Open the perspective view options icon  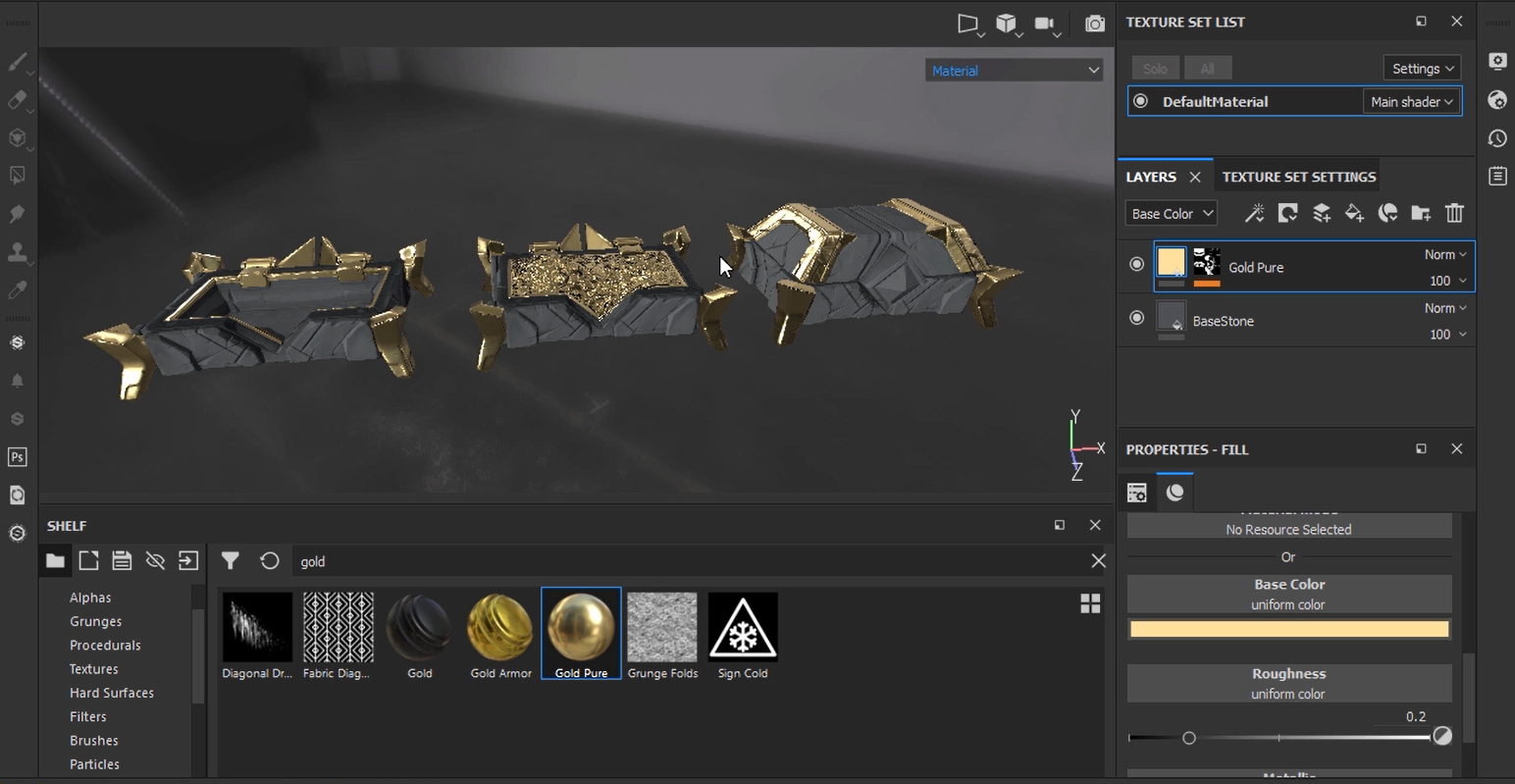coord(968,24)
